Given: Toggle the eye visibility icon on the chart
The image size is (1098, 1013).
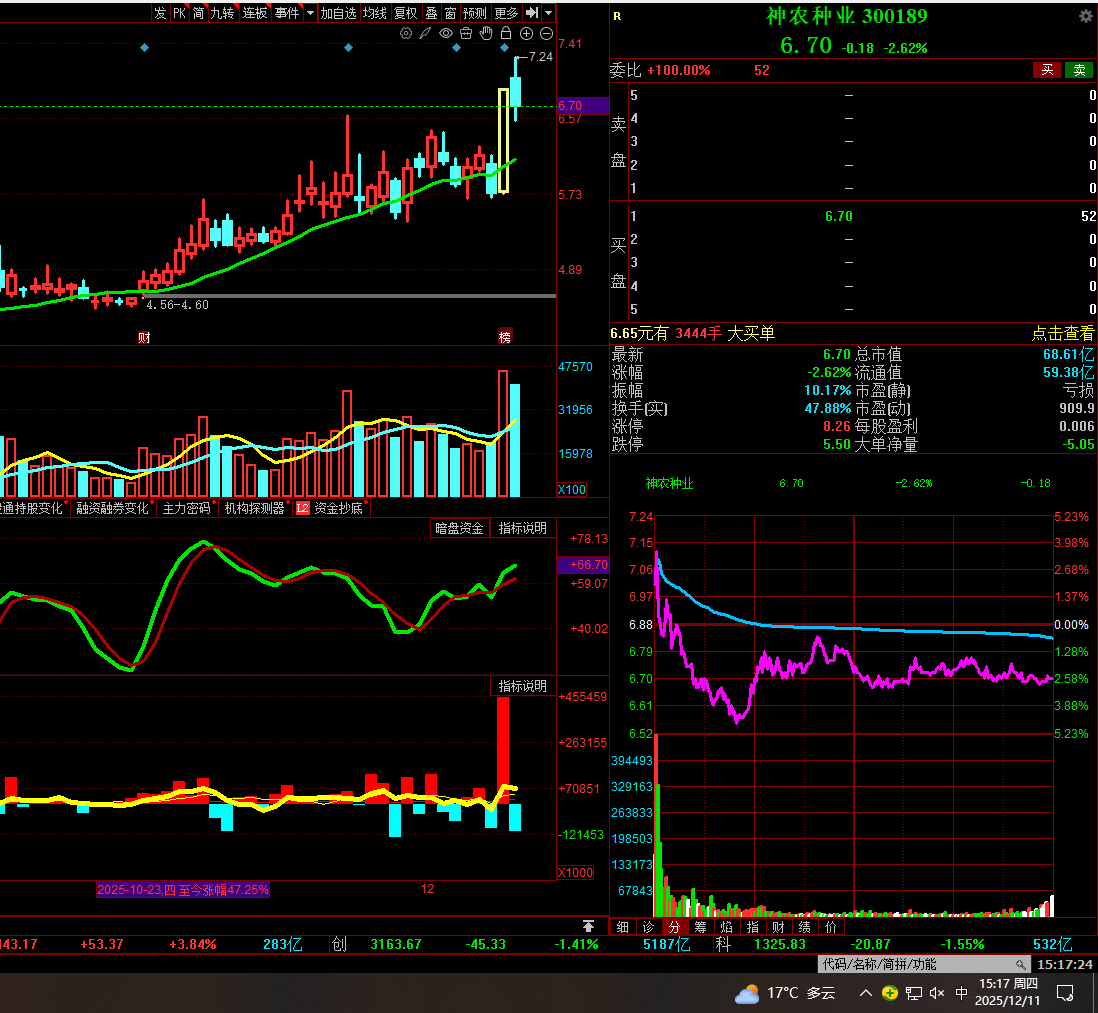Looking at the screenshot, I should [x=445, y=34].
